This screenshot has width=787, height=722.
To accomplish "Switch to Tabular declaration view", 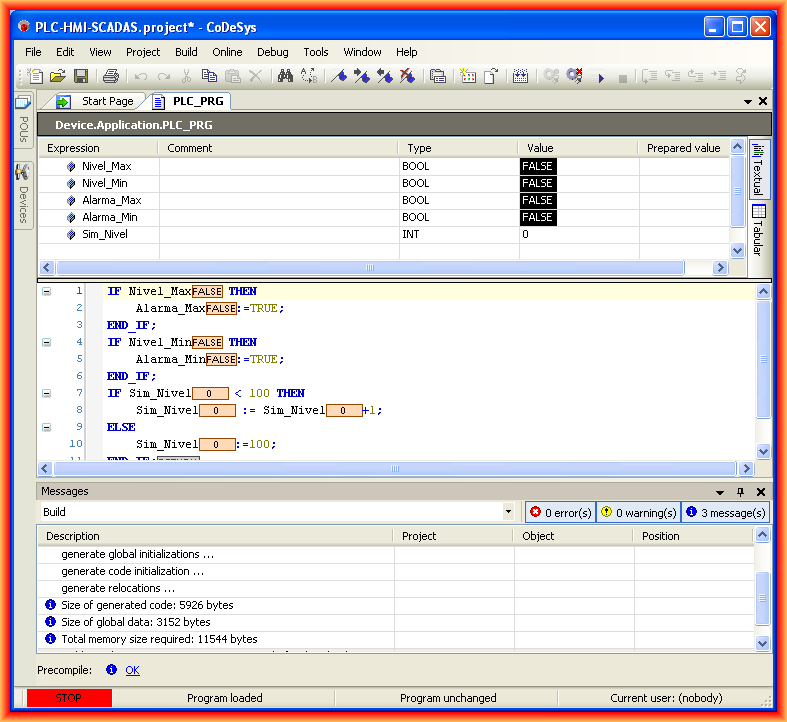I will coord(758,230).
